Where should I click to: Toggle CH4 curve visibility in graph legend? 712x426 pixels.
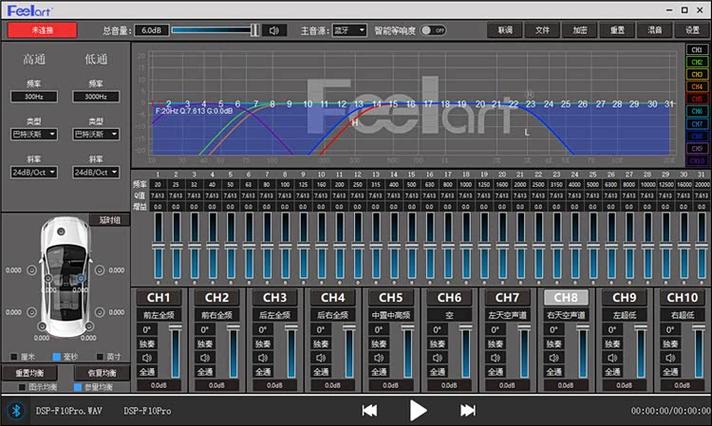click(x=697, y=86)
